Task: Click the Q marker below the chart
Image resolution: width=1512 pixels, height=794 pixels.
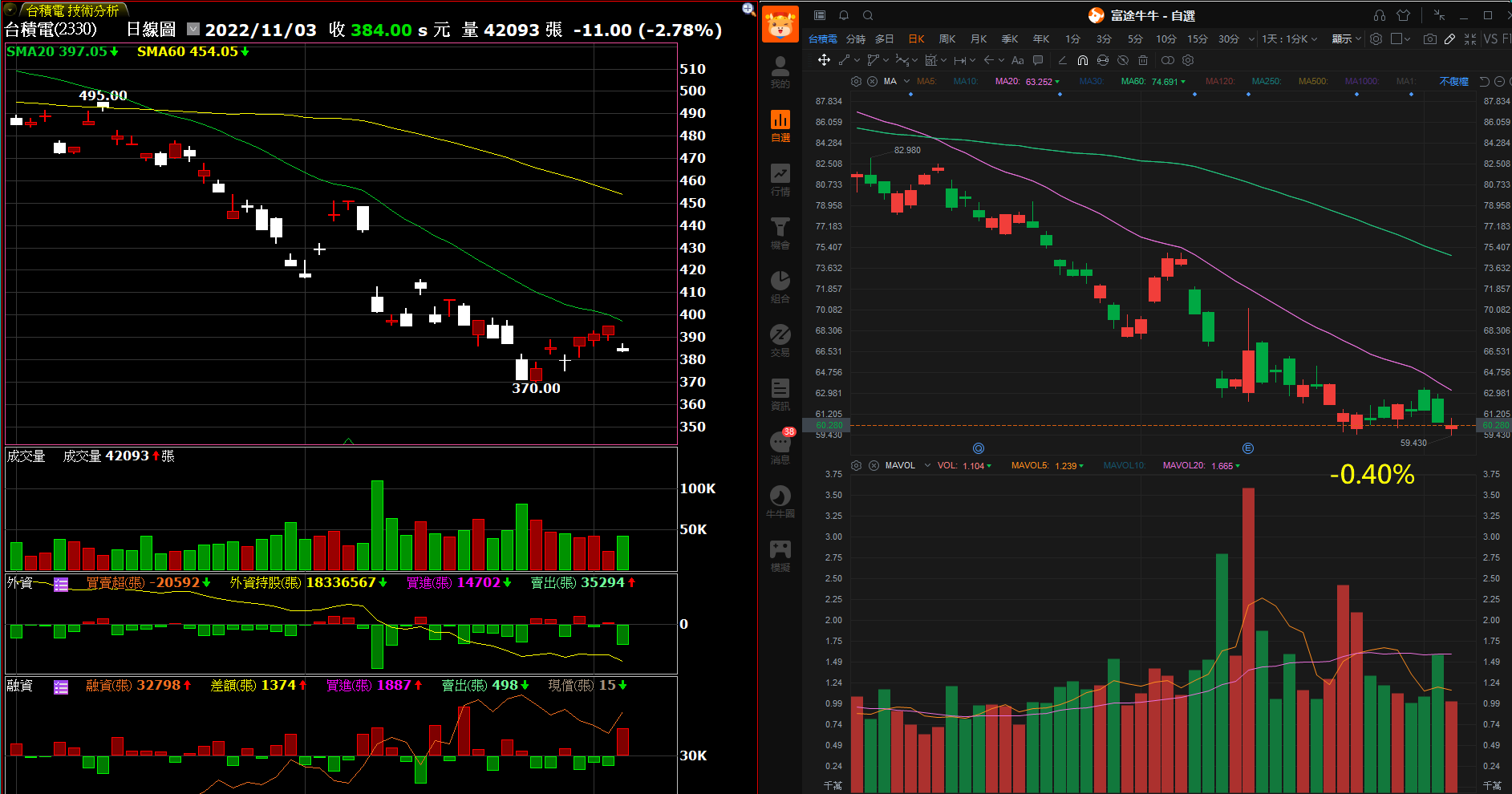Action: [x=979, y=448]
